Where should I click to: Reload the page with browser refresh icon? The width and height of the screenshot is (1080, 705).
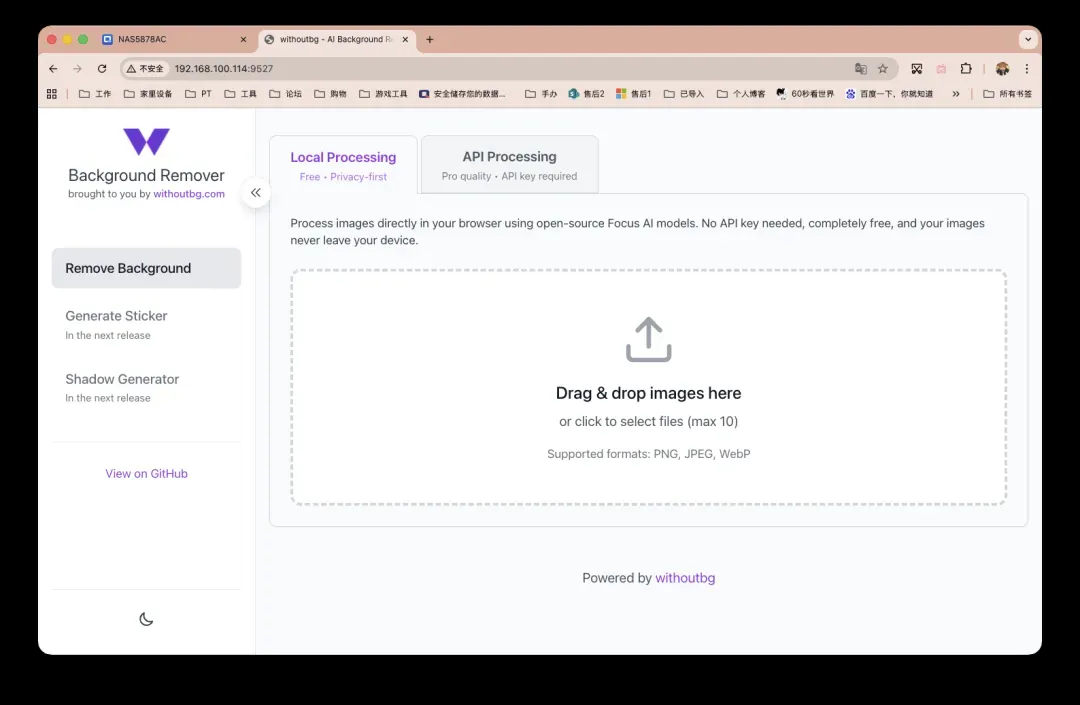click(102, 69)
